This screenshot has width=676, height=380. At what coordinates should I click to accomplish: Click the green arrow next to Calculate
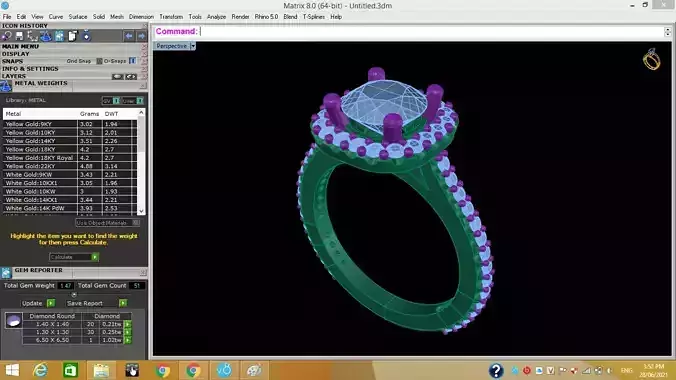point(95,257)
